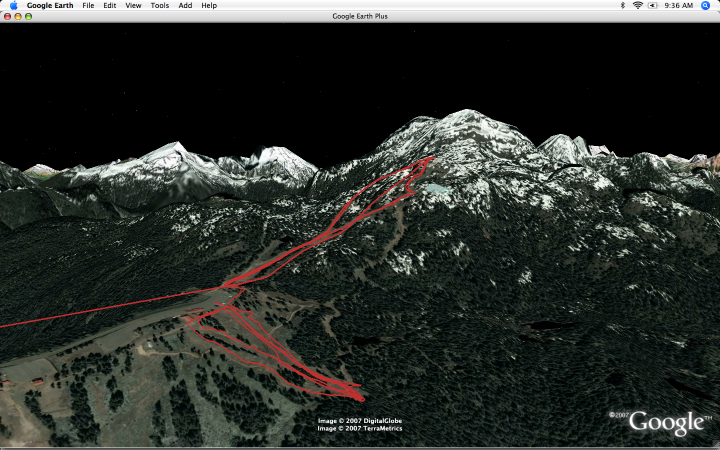This screenshot has height=450, width=720.
Task: Click the Bluetooth status icon
Action: pyautogui.click(x=623, y=5)
